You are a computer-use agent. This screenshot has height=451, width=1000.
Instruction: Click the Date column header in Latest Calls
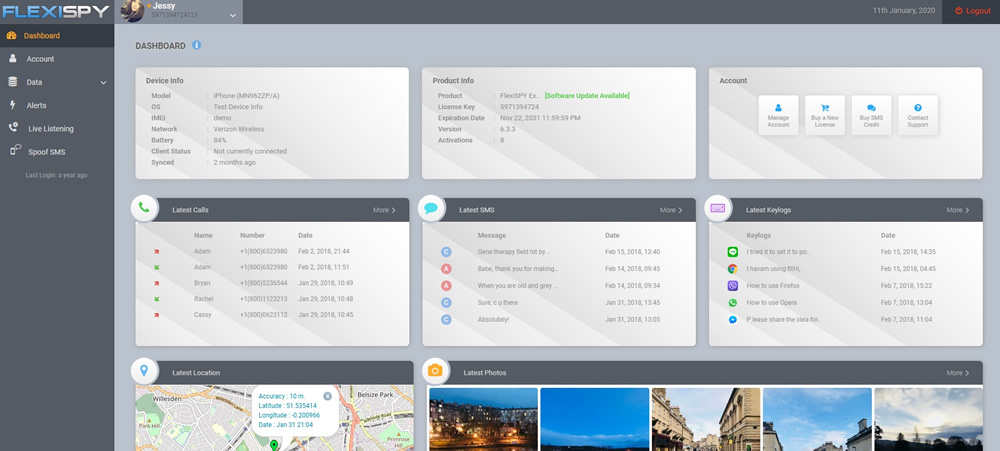coord(305,235)
